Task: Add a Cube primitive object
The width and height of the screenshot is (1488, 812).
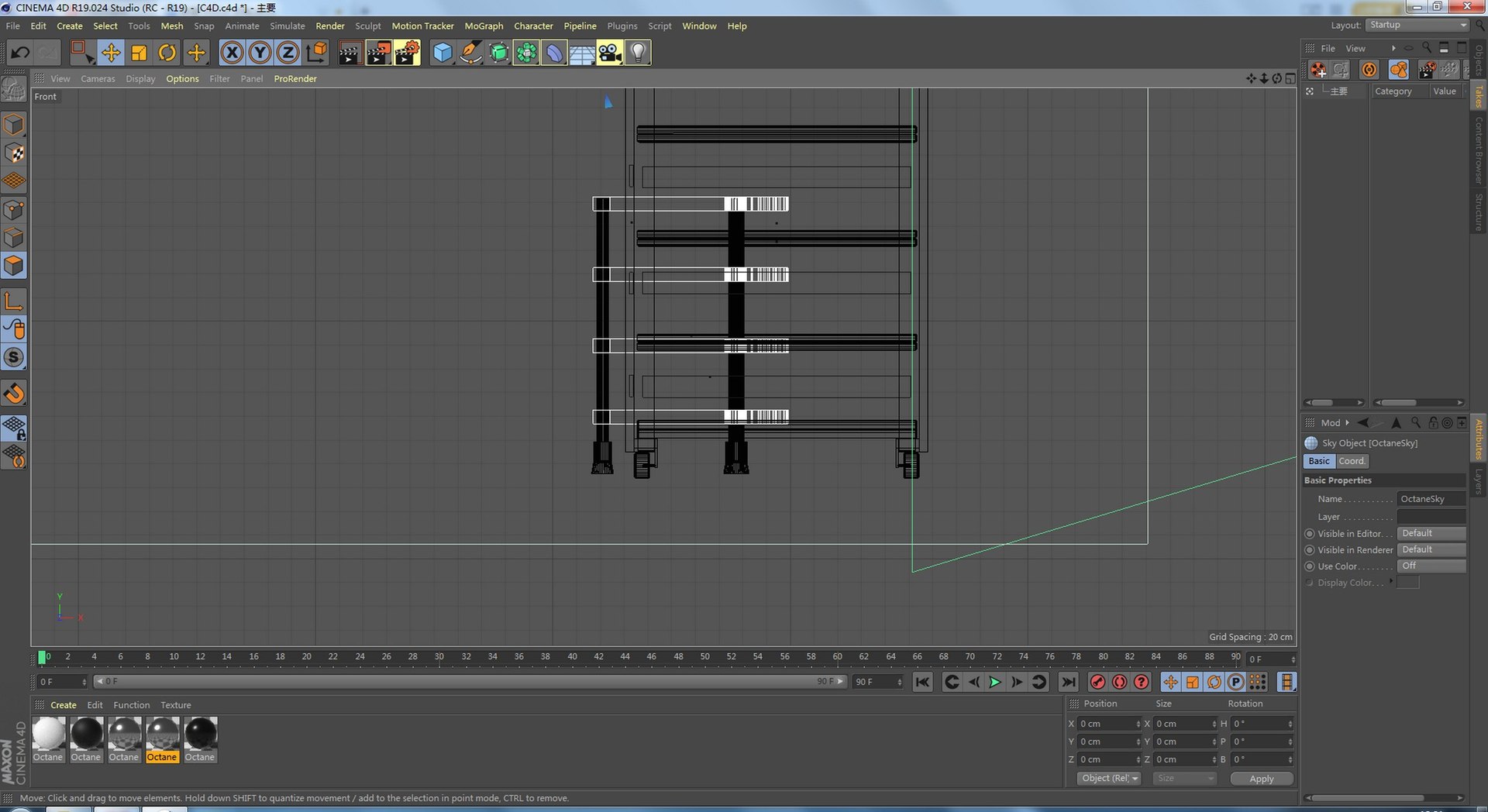Action: [x=443, y=53]
